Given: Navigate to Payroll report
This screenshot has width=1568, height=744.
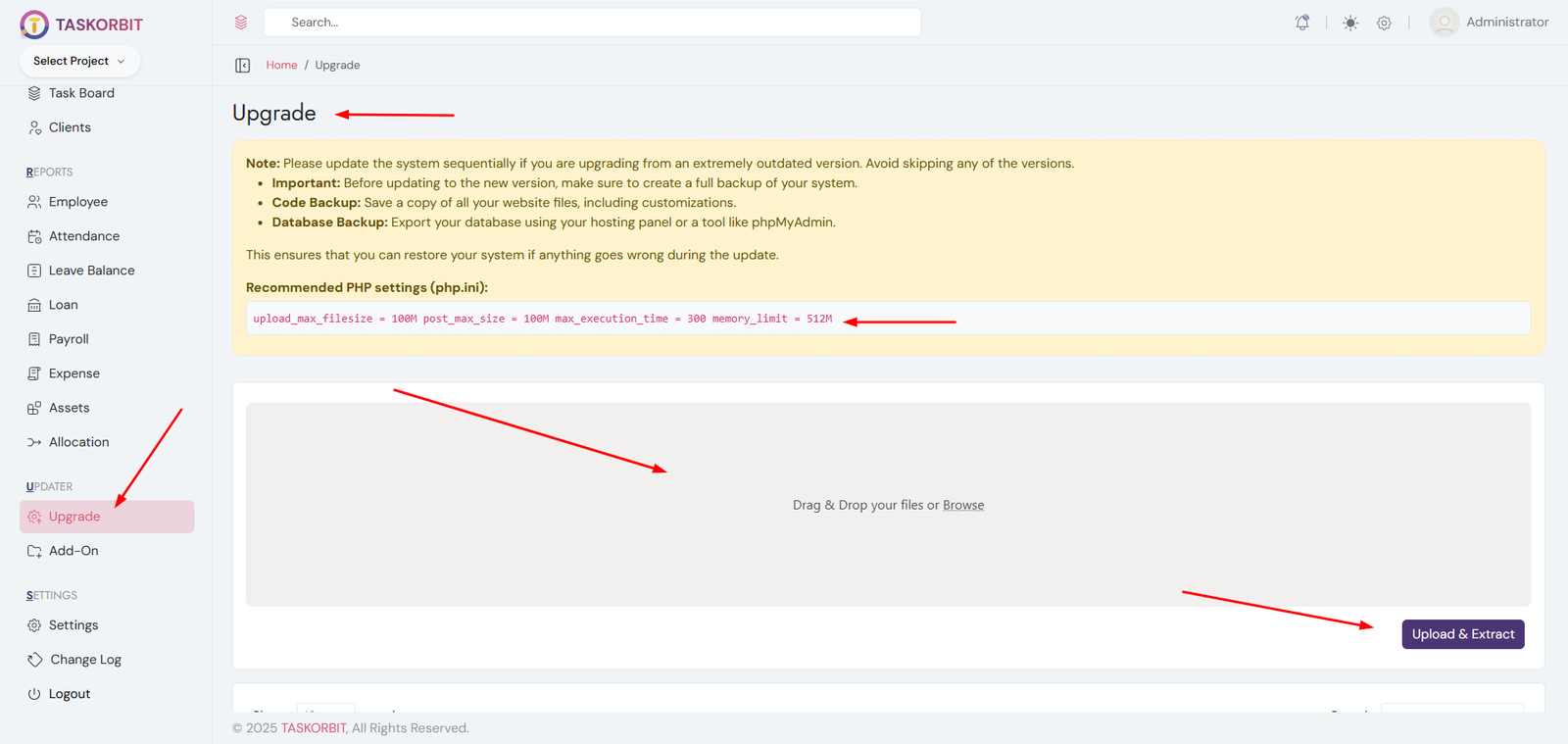Looking at the screenshot, I should point(69,339).
